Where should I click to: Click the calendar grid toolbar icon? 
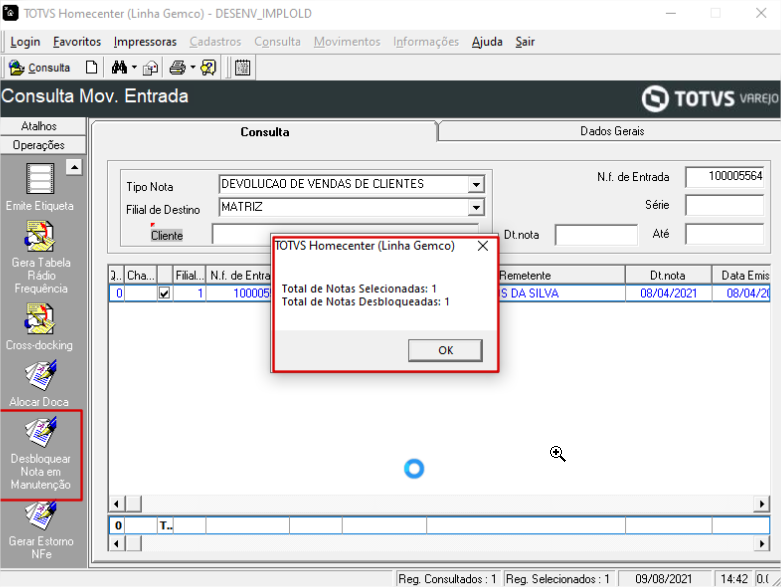pyautogui.click(x=243, y=67)
